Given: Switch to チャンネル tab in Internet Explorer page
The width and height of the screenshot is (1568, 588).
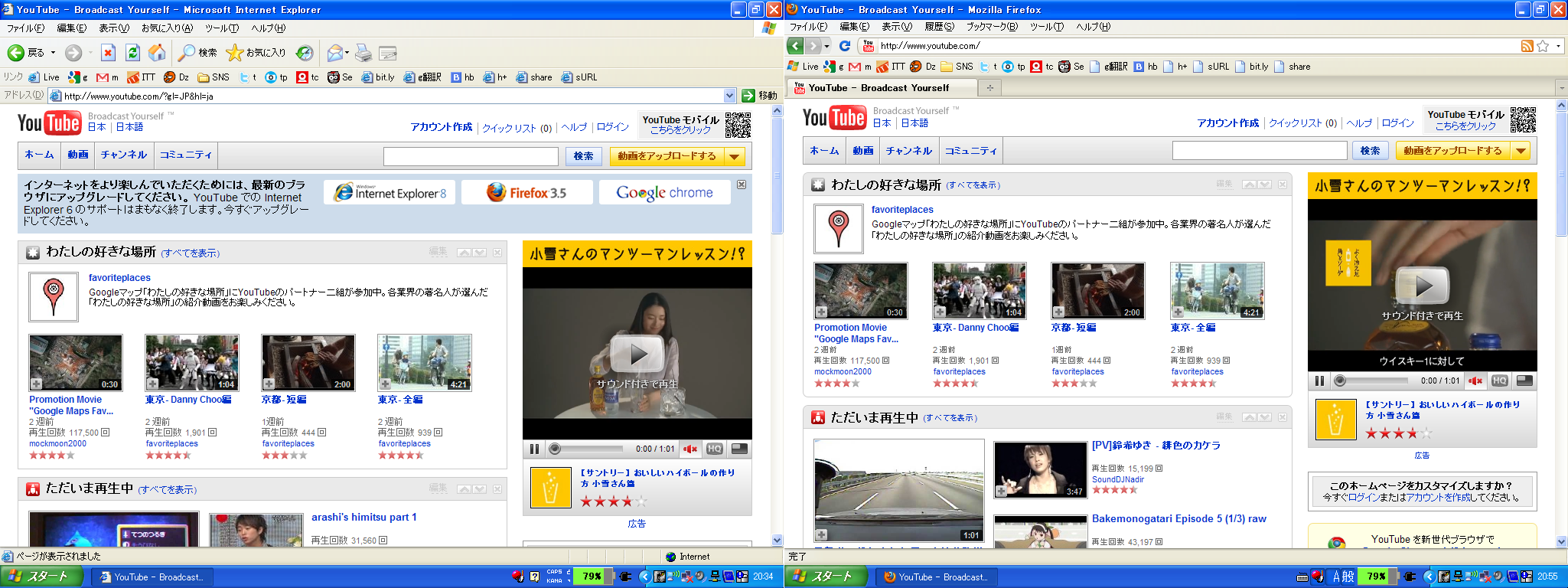Looking at the screenshot, I should 124,155.
